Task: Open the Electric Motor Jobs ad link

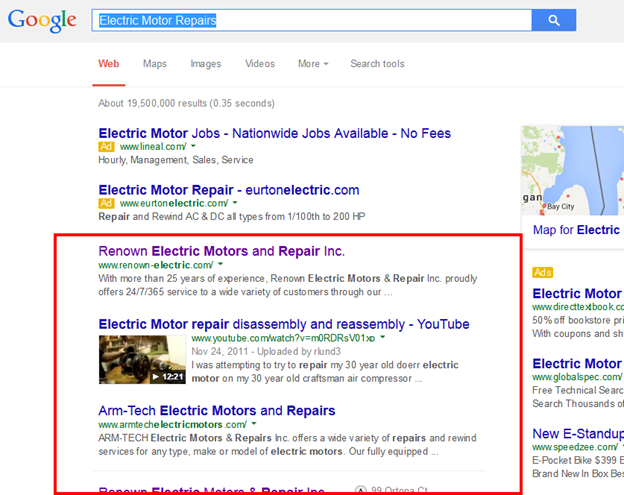Action: [x=275, y=133]
